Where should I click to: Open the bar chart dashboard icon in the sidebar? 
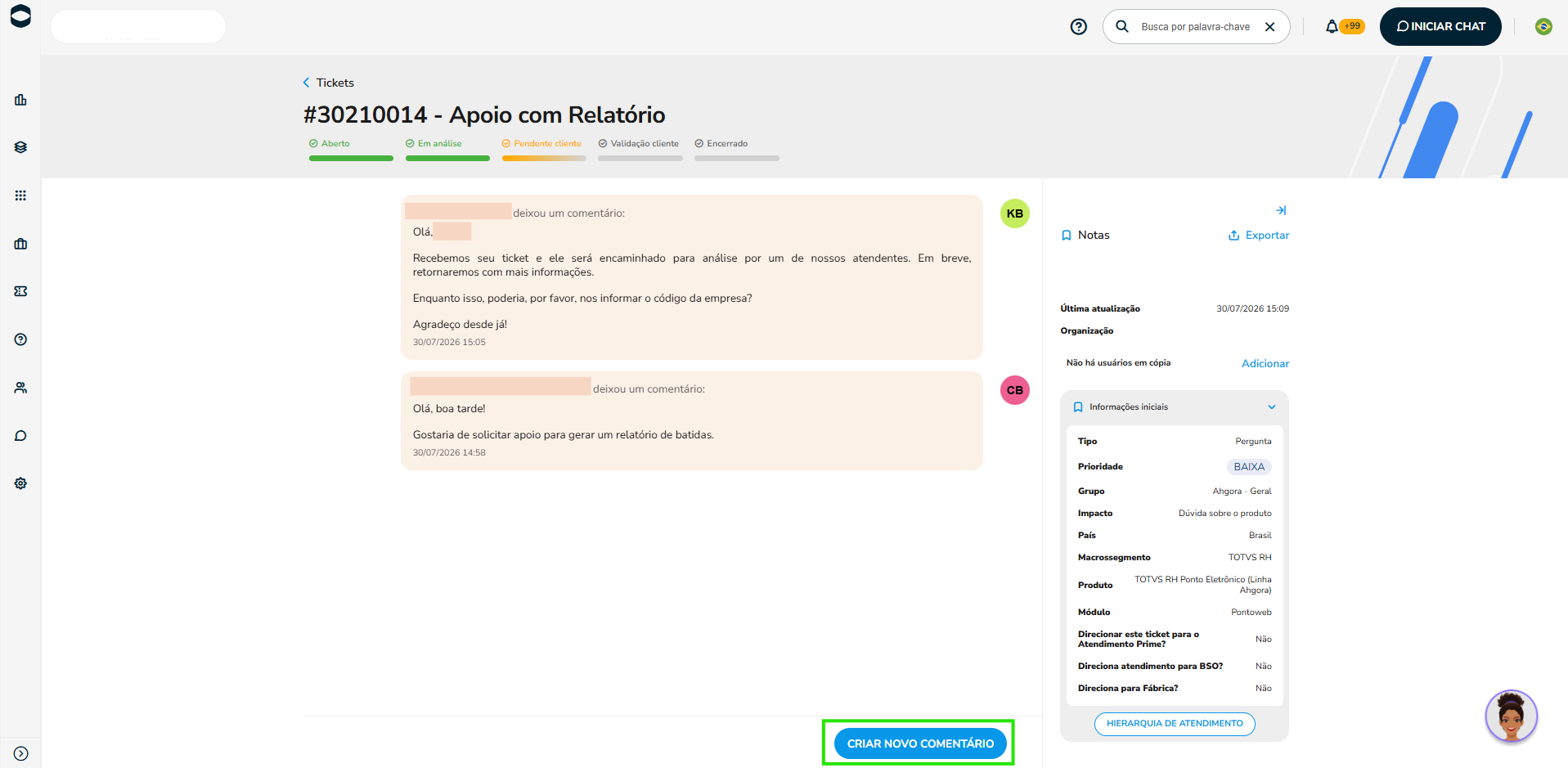pyautogui.click(x=20, y=100)
